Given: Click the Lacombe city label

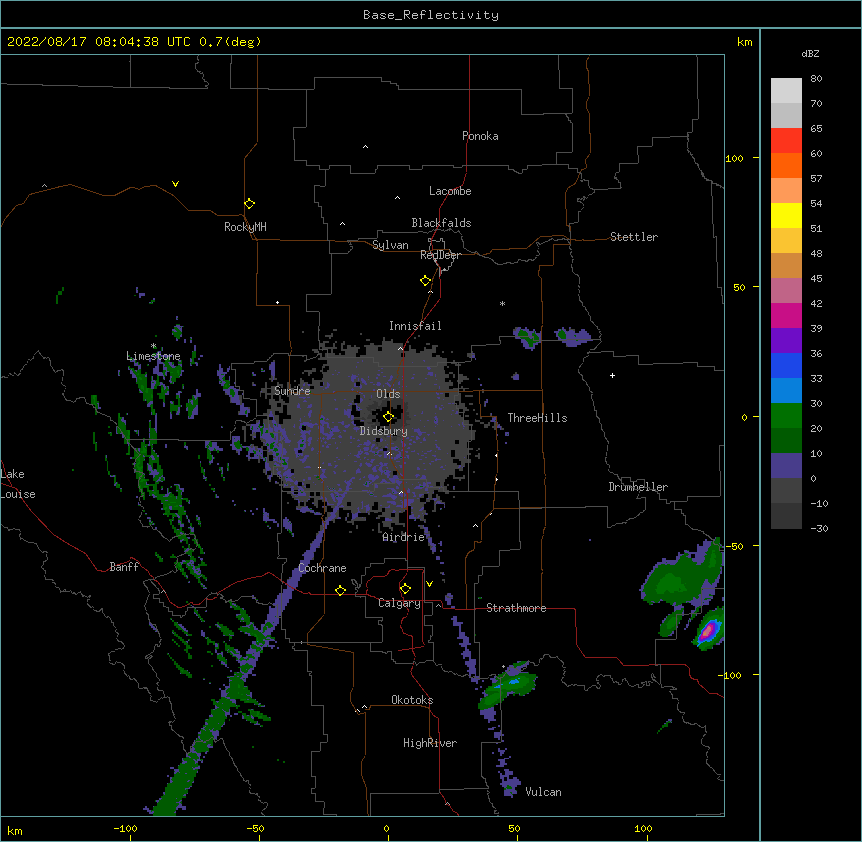Looking at the screenshot, I should click(x=450, y=191).
